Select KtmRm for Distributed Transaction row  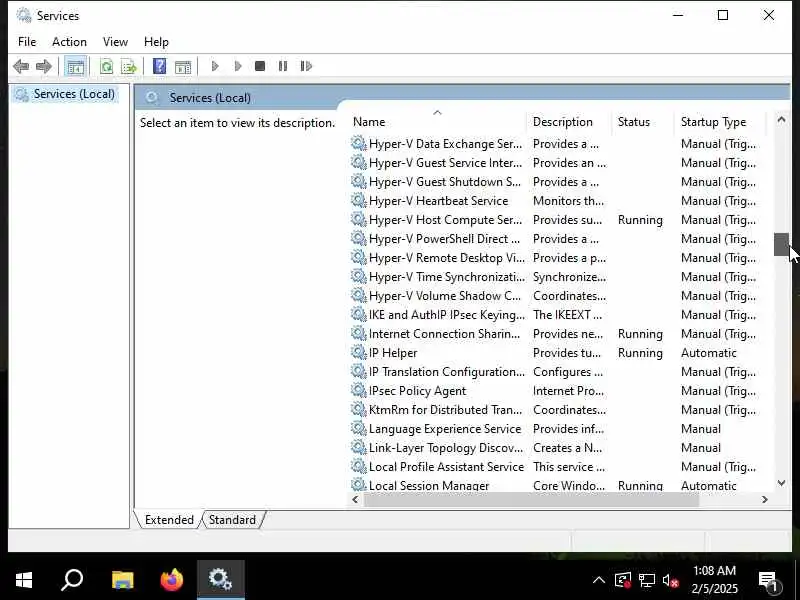(x=558, y=410)
